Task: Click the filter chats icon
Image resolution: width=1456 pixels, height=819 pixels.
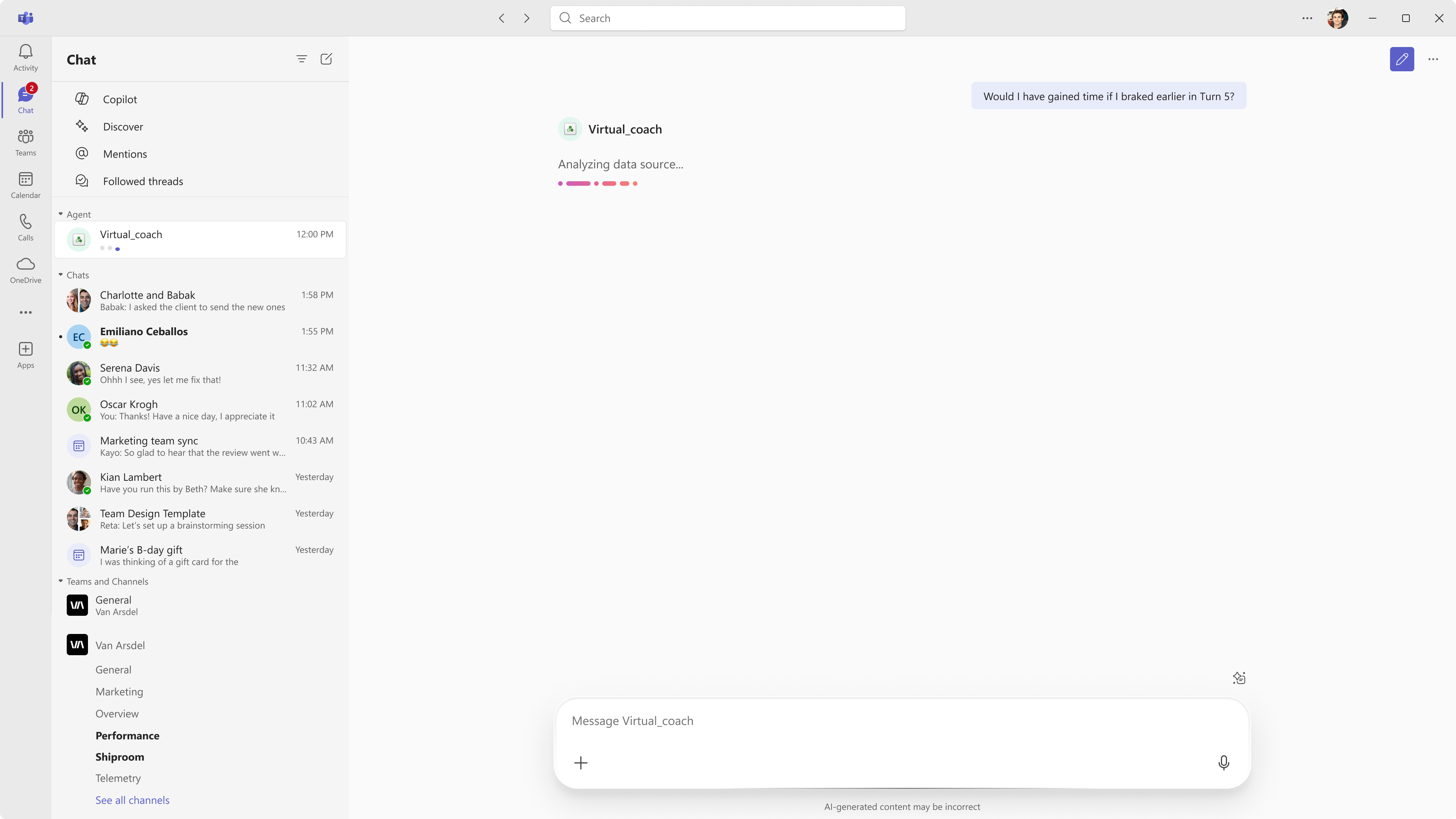Action: click(x=301, y=60)
